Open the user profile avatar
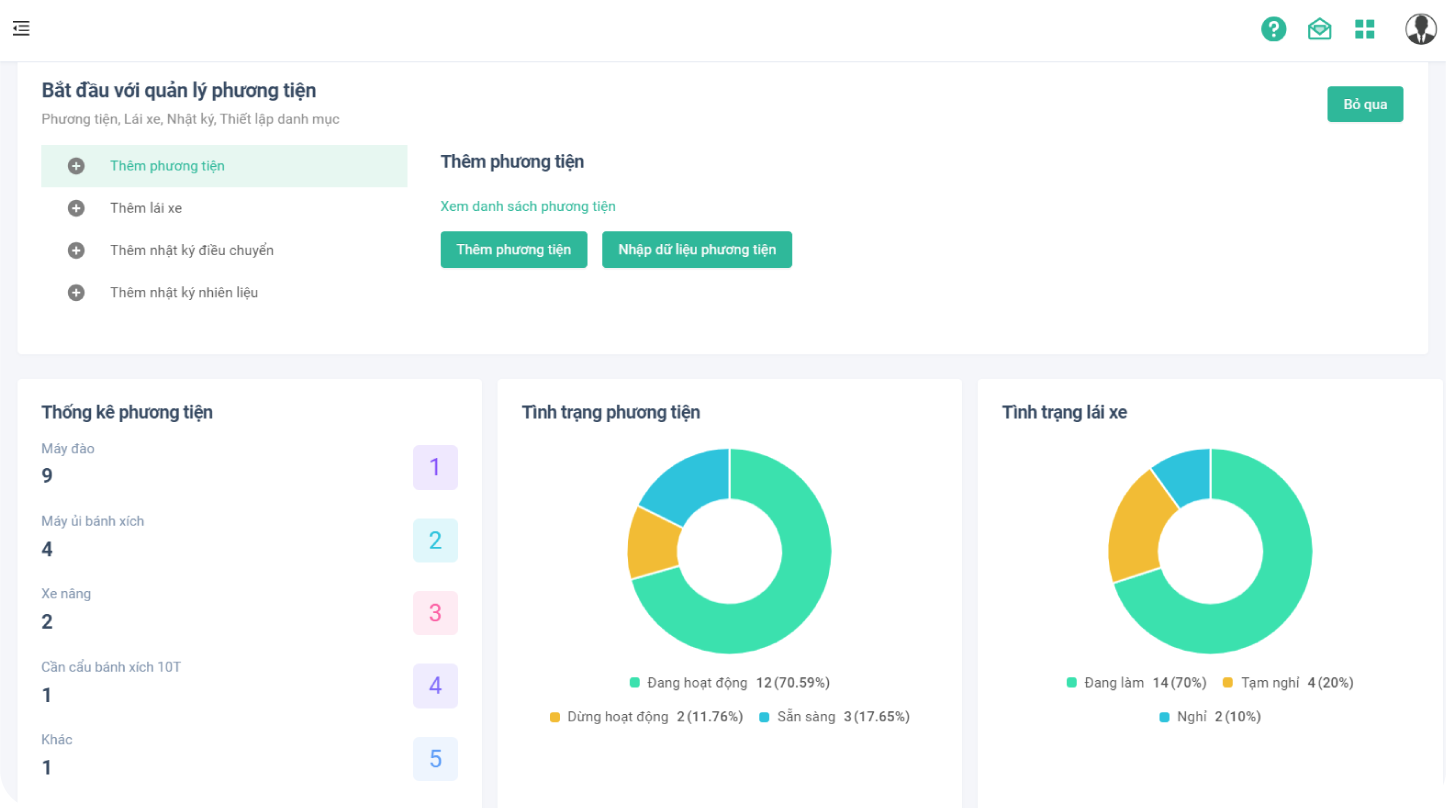 pyautogui.click(x=1420, y=29)
